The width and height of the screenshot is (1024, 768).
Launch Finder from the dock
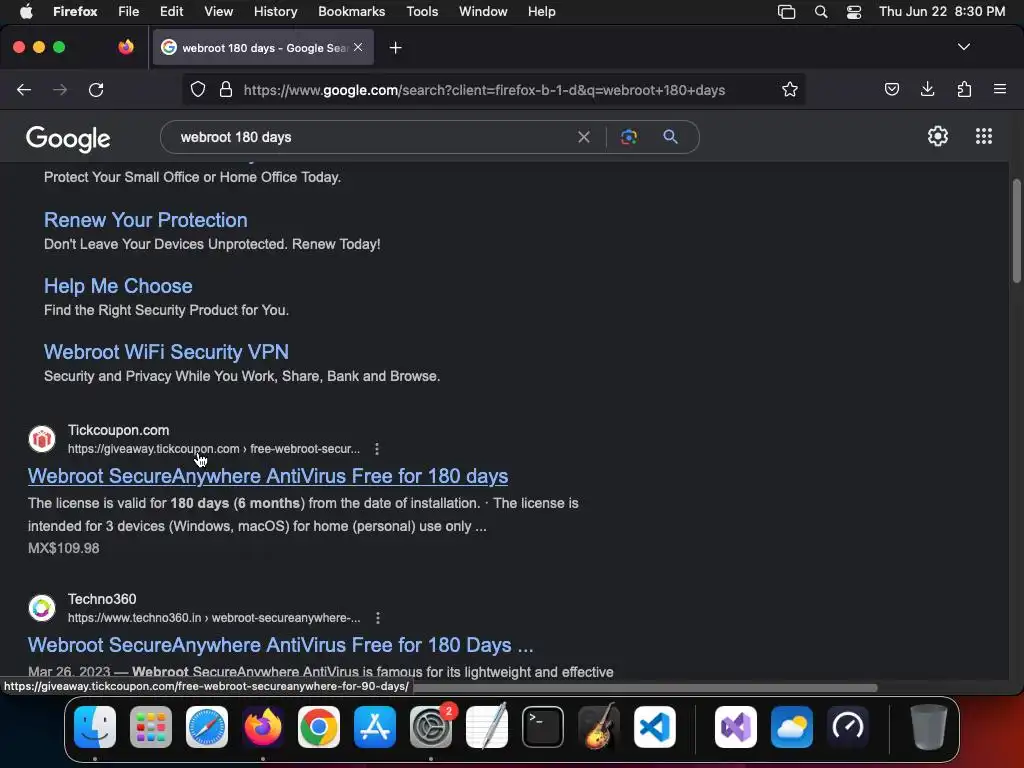(95, 727)
